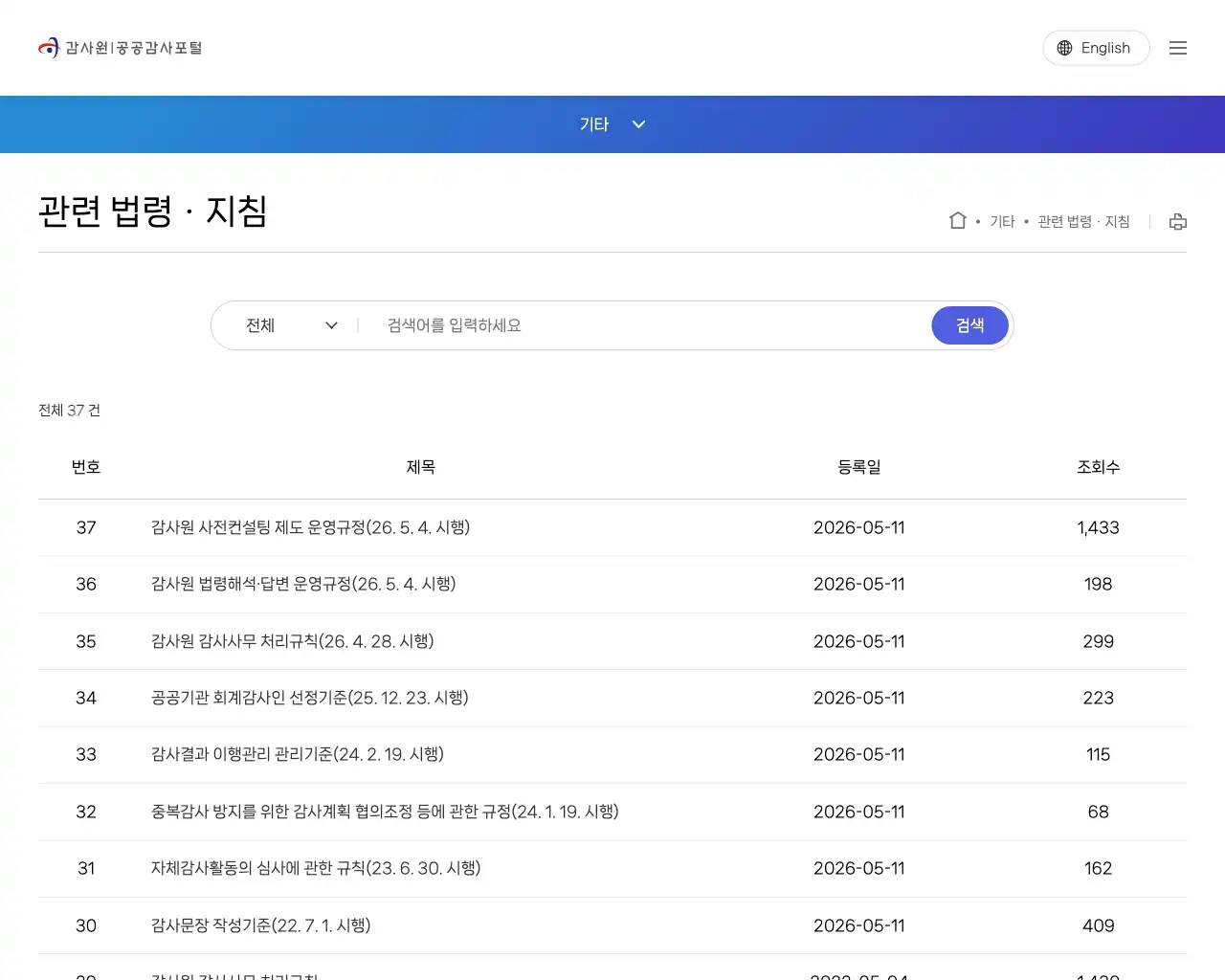The image size is (1225, 980).
Task: Open 감사원 법령해석·답변 운영규정 post
Action: (303, 584)
